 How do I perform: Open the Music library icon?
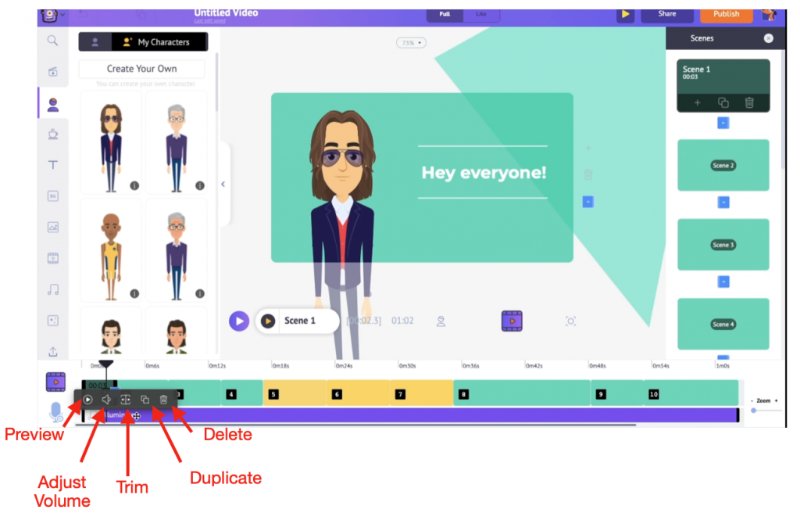pyautogui.click(x=53, y=289)
